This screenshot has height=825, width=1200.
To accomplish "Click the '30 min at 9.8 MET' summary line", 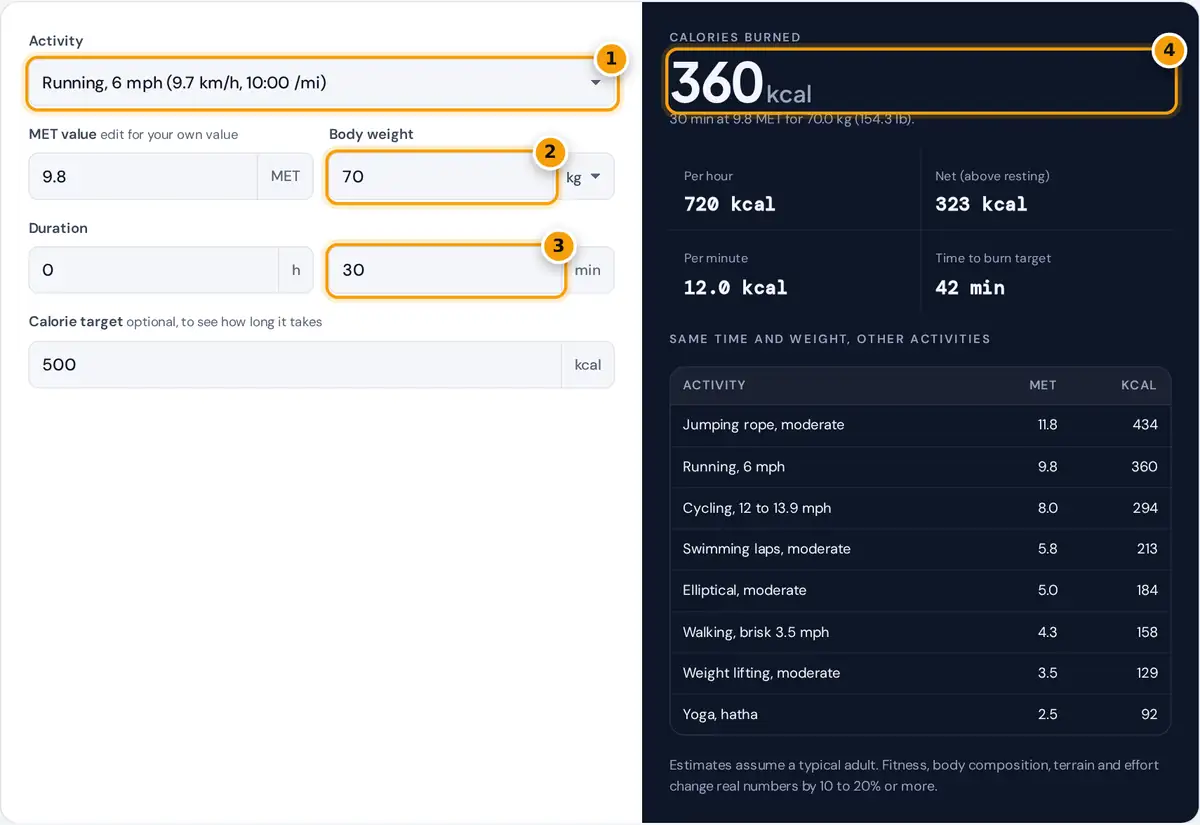I will point(792,120).
